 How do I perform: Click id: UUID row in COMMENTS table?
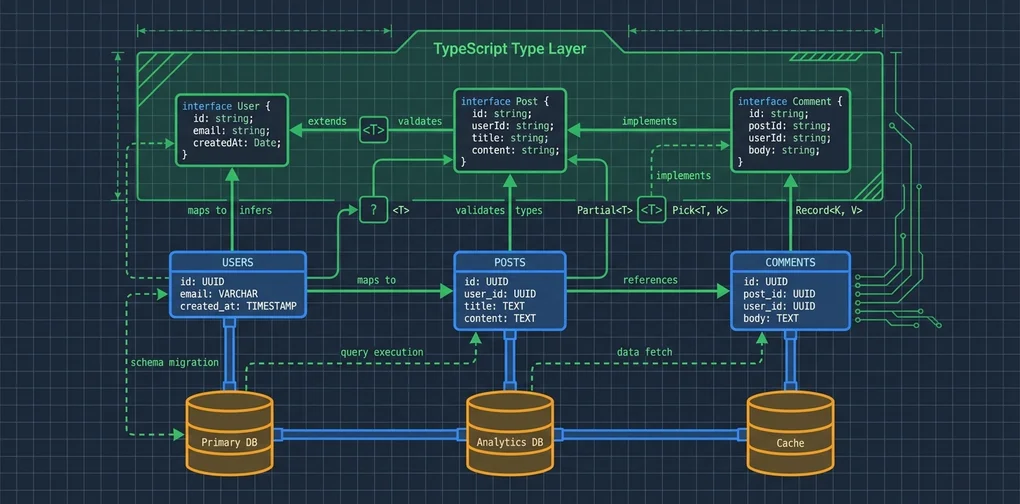(x=766, y=282)
